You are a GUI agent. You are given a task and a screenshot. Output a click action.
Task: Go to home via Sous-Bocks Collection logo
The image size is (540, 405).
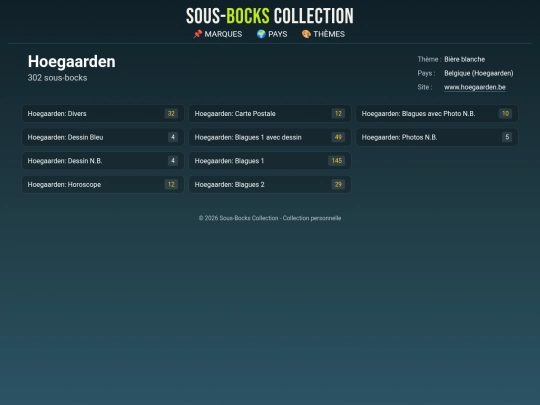coord(270,16)
